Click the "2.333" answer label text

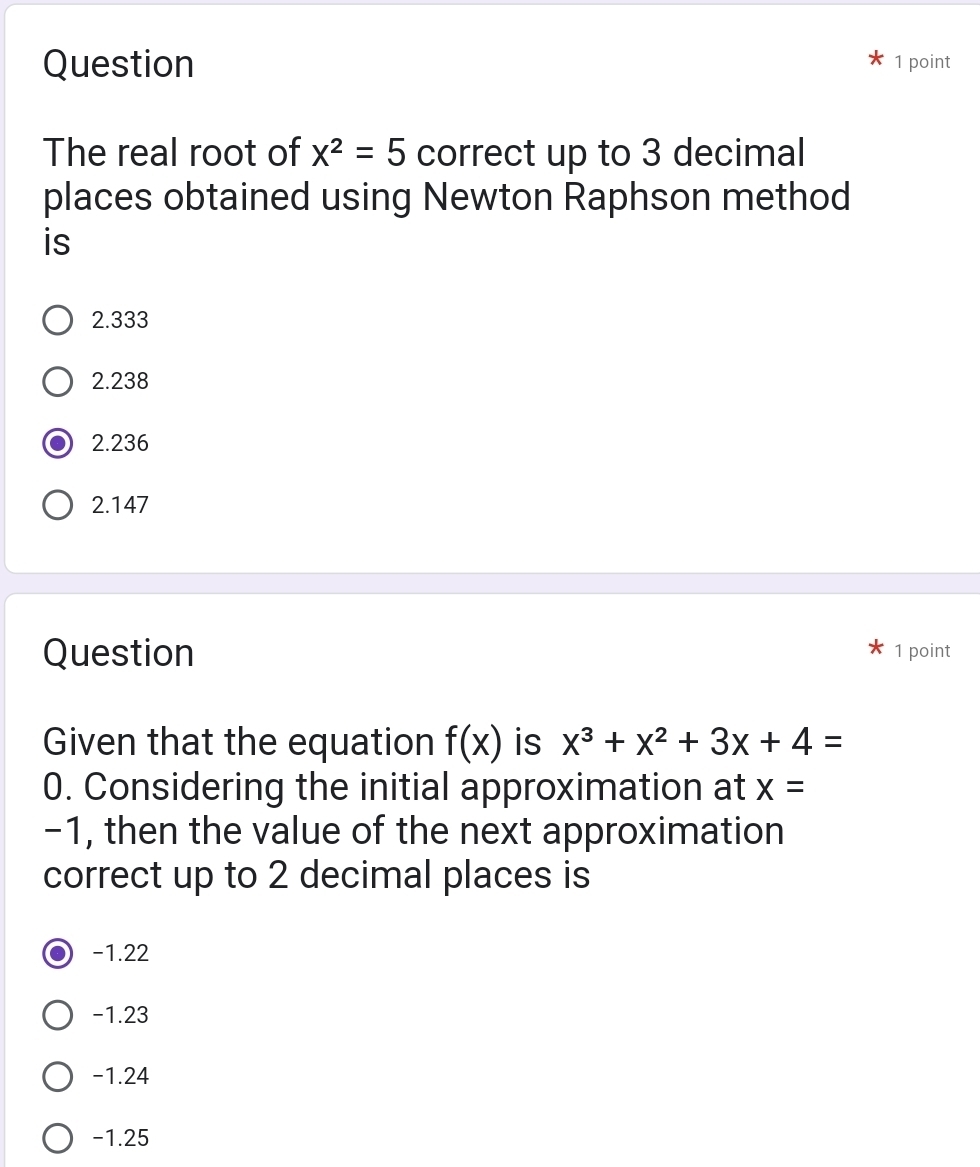click(120, 321)
